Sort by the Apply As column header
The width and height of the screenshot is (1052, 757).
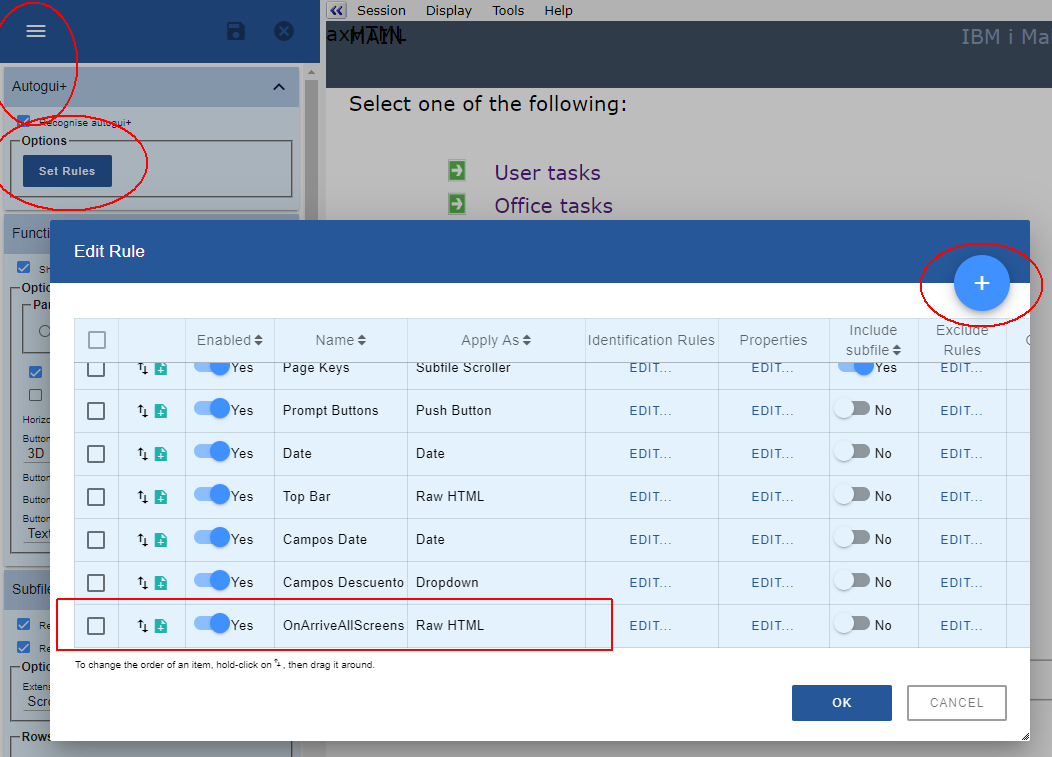pos(495,340)
